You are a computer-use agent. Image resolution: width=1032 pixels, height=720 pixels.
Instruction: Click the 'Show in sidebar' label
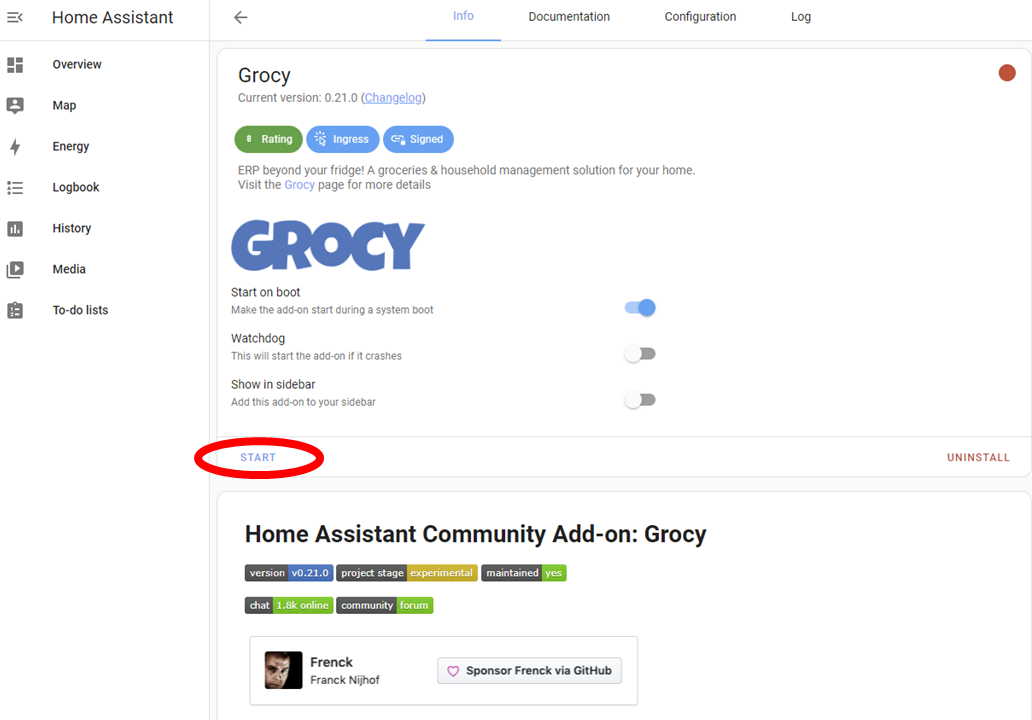[x=273, y=384]
